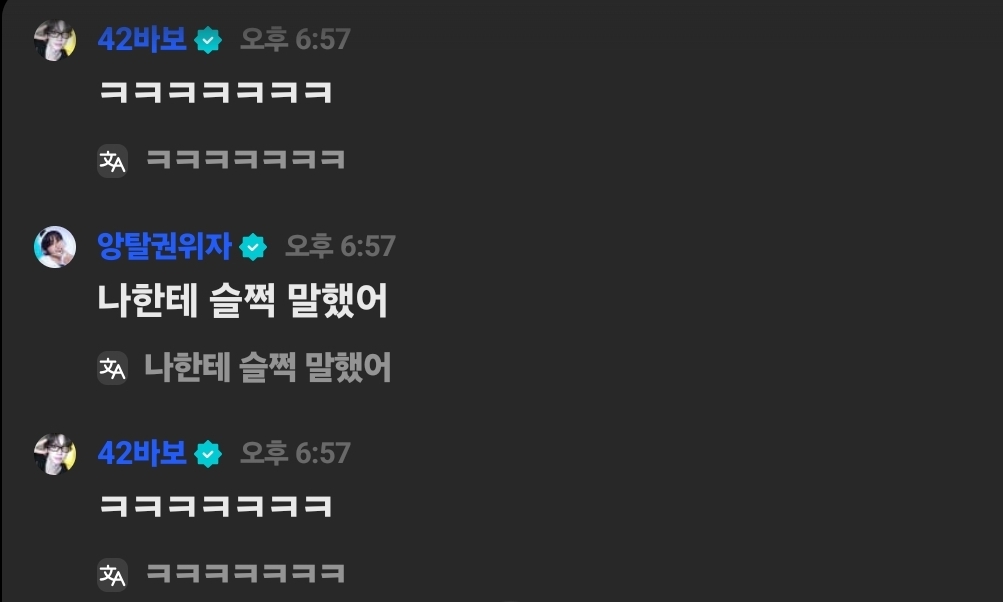The image size is (1003, 602).
Task: Click translate icon under first 42바보 message
Action: coord(113,161)
